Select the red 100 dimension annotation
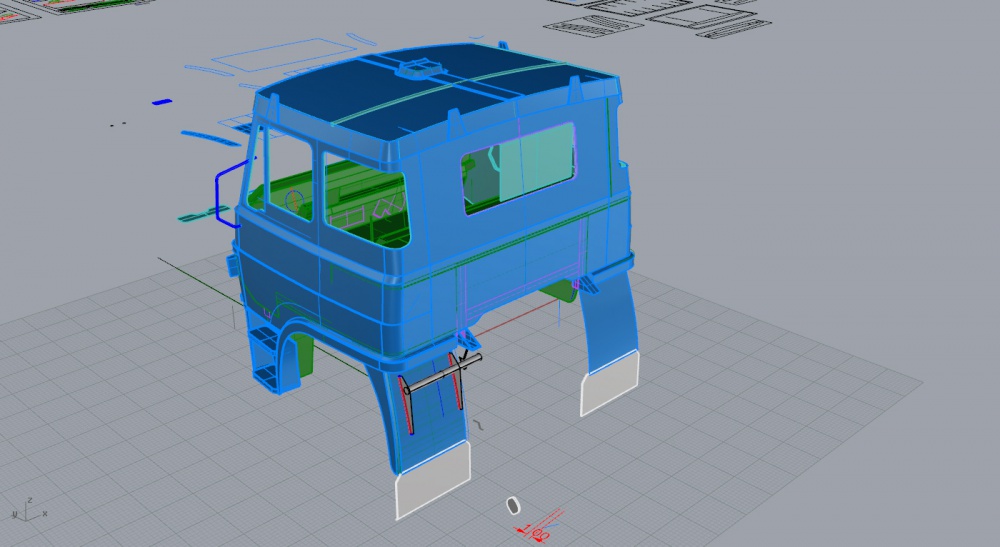Screen dimensions: 1000x547 [x=538, y=525]
